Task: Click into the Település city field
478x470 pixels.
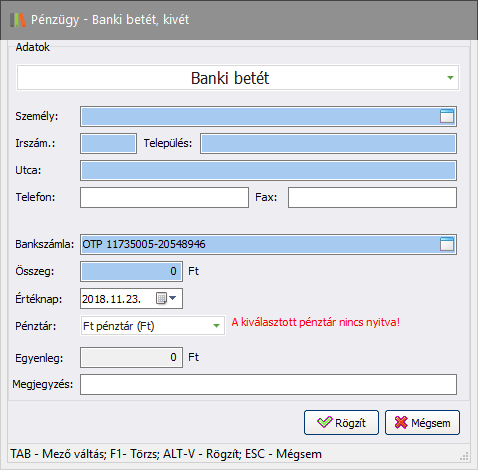Action: click(328, 144)
